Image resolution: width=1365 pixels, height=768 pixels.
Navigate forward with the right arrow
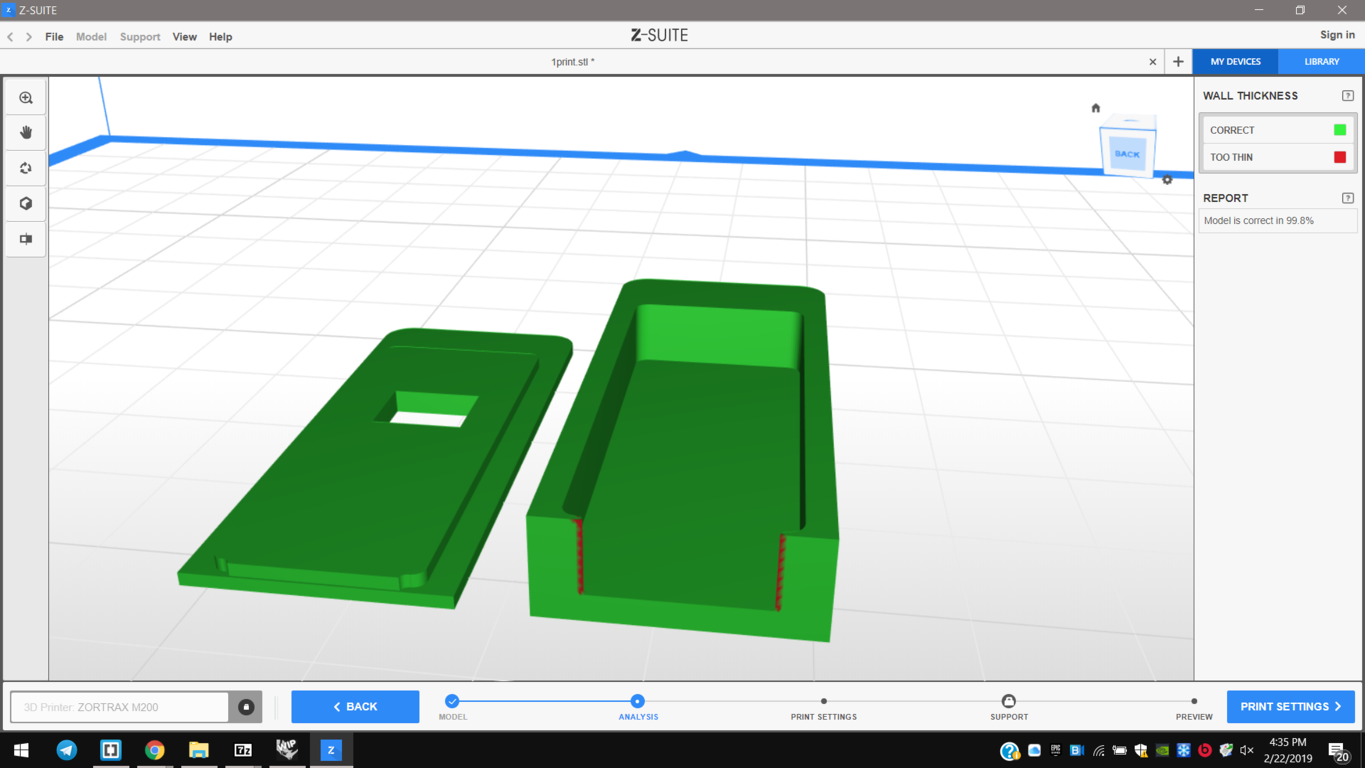pyautogui.click(x=29, y=37)
